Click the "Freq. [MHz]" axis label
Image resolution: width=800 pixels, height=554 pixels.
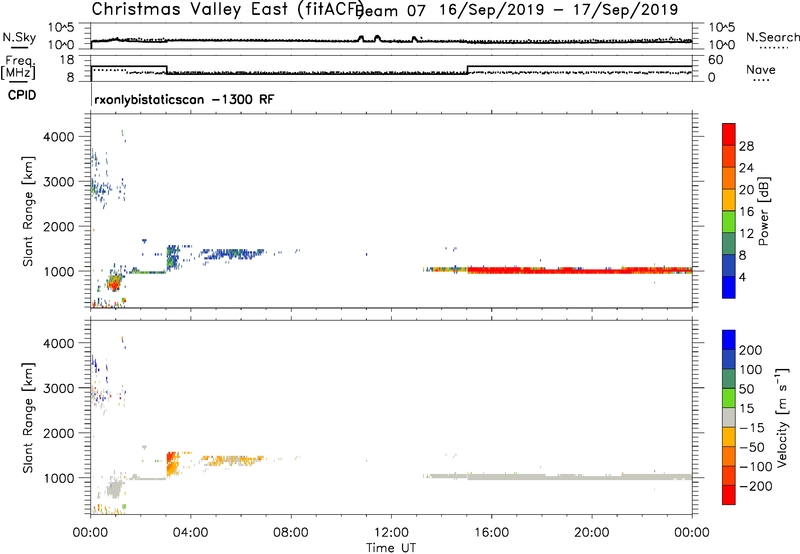[18, 68]
